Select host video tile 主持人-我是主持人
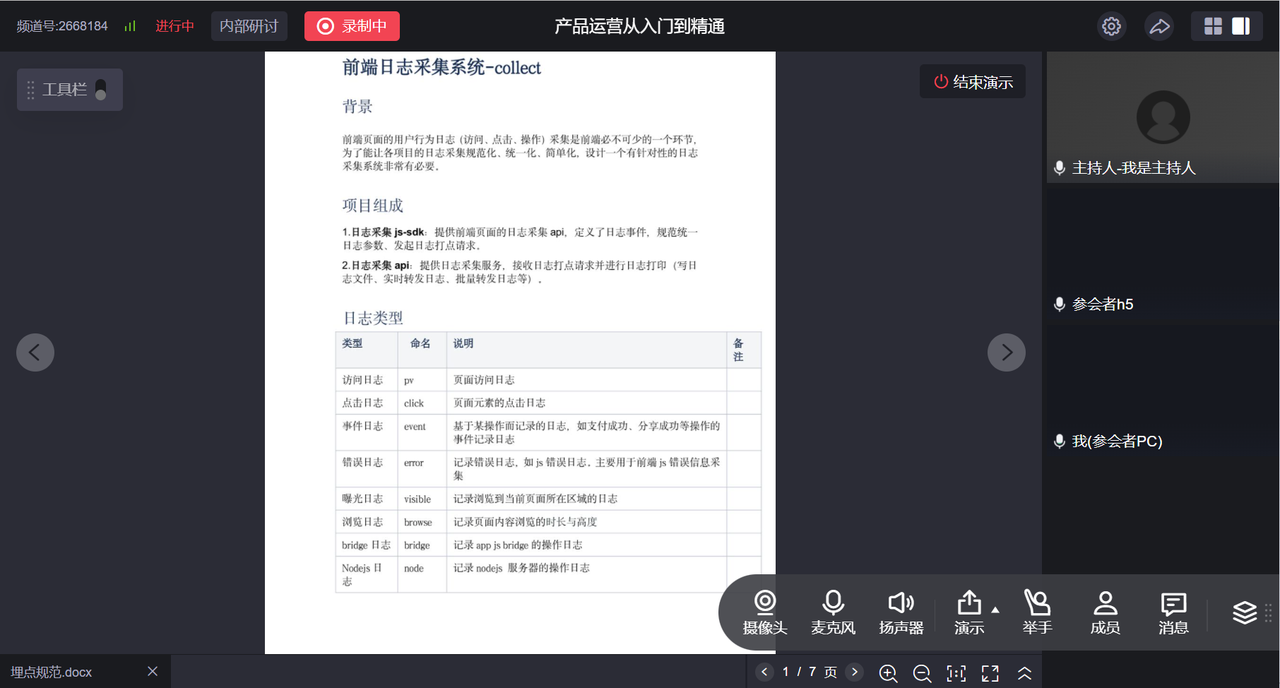 click(1162, 117)
